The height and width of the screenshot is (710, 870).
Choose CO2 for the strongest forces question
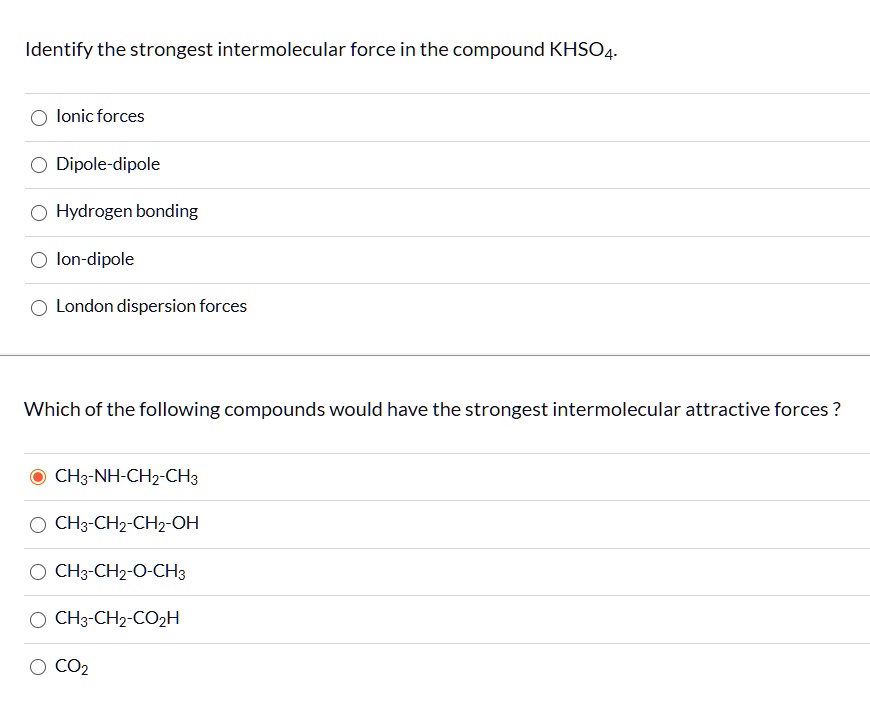pyautogui.click(x=38, y=666)
